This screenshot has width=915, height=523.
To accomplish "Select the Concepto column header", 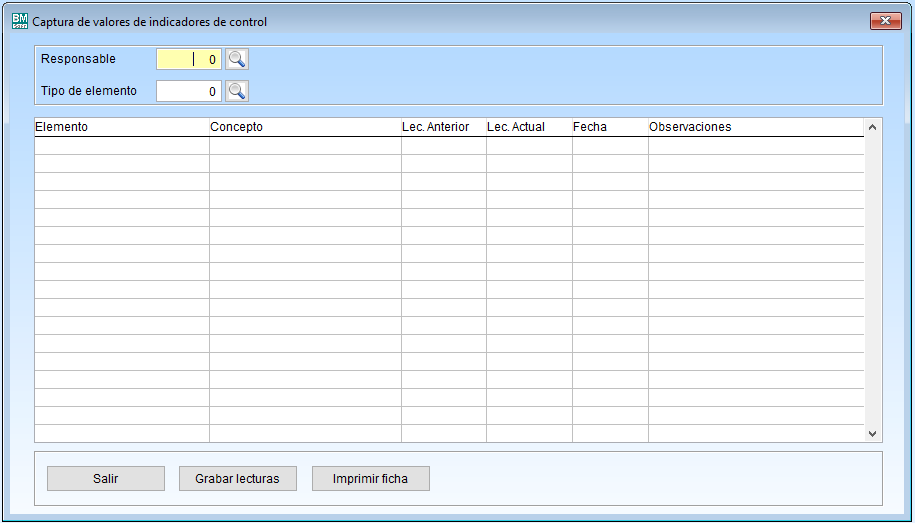I will tap(304, 127).
